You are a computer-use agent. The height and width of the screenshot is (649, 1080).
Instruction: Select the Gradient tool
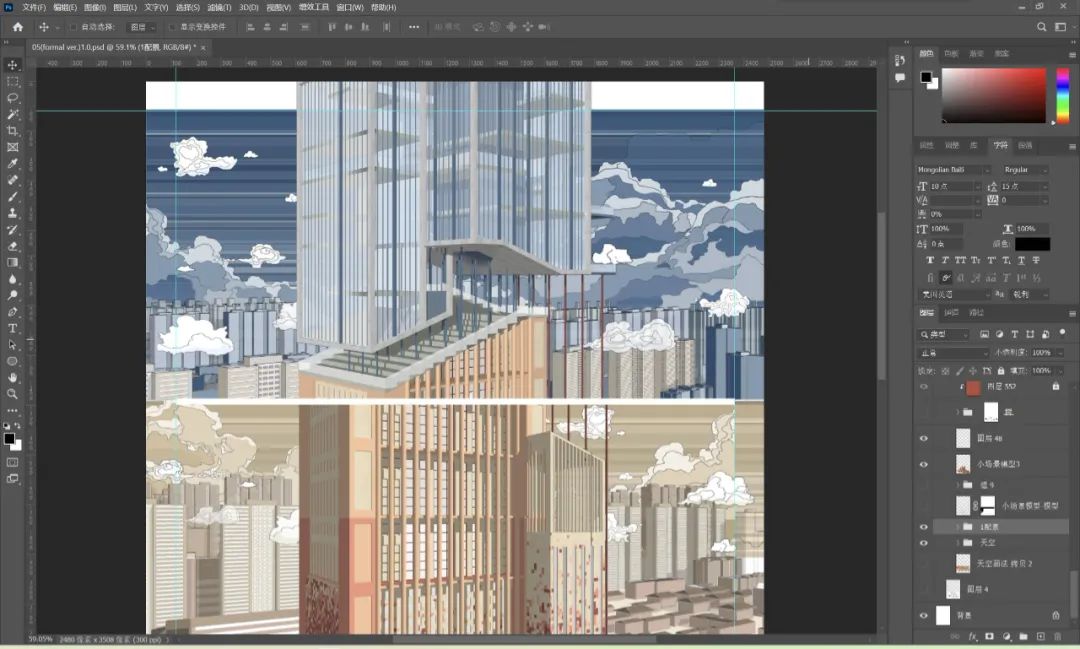click(x=12, y=262)
